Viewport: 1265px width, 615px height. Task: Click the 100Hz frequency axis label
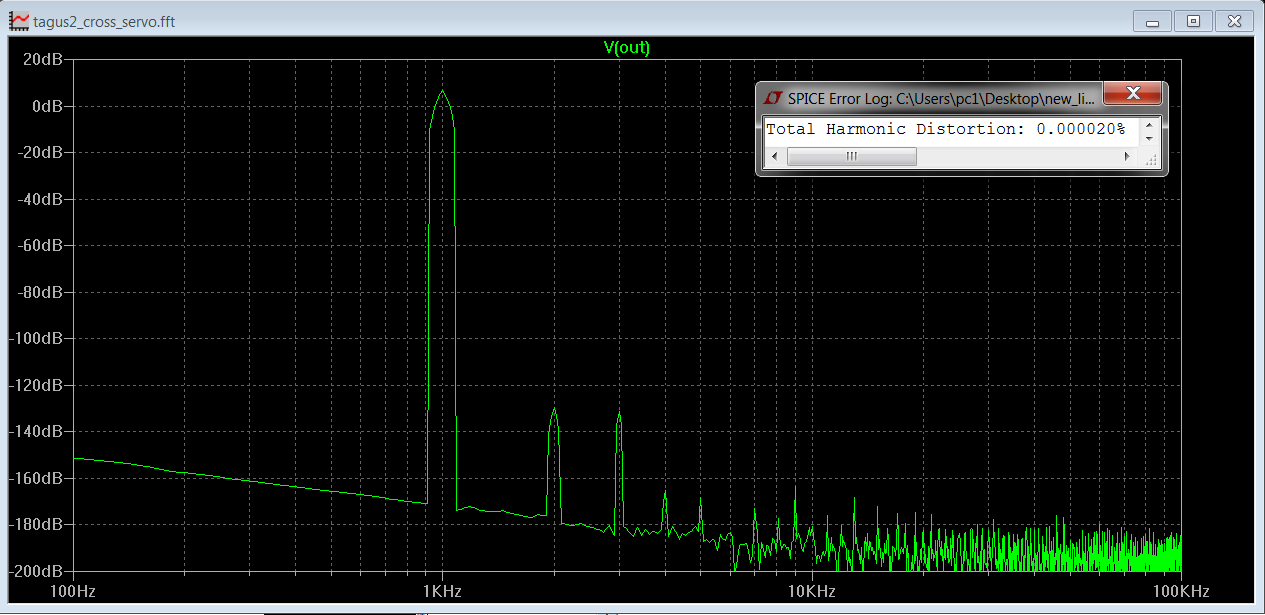click(x=73, y=590)
